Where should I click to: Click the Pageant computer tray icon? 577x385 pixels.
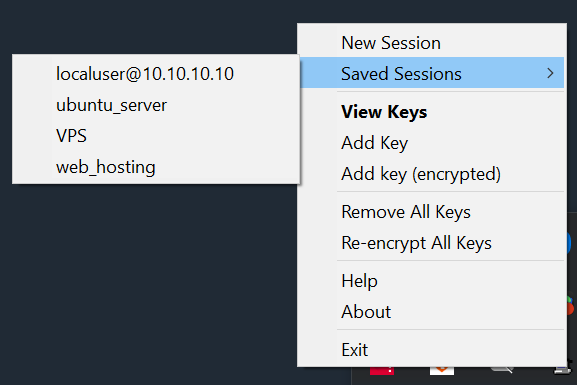(564, 369)
